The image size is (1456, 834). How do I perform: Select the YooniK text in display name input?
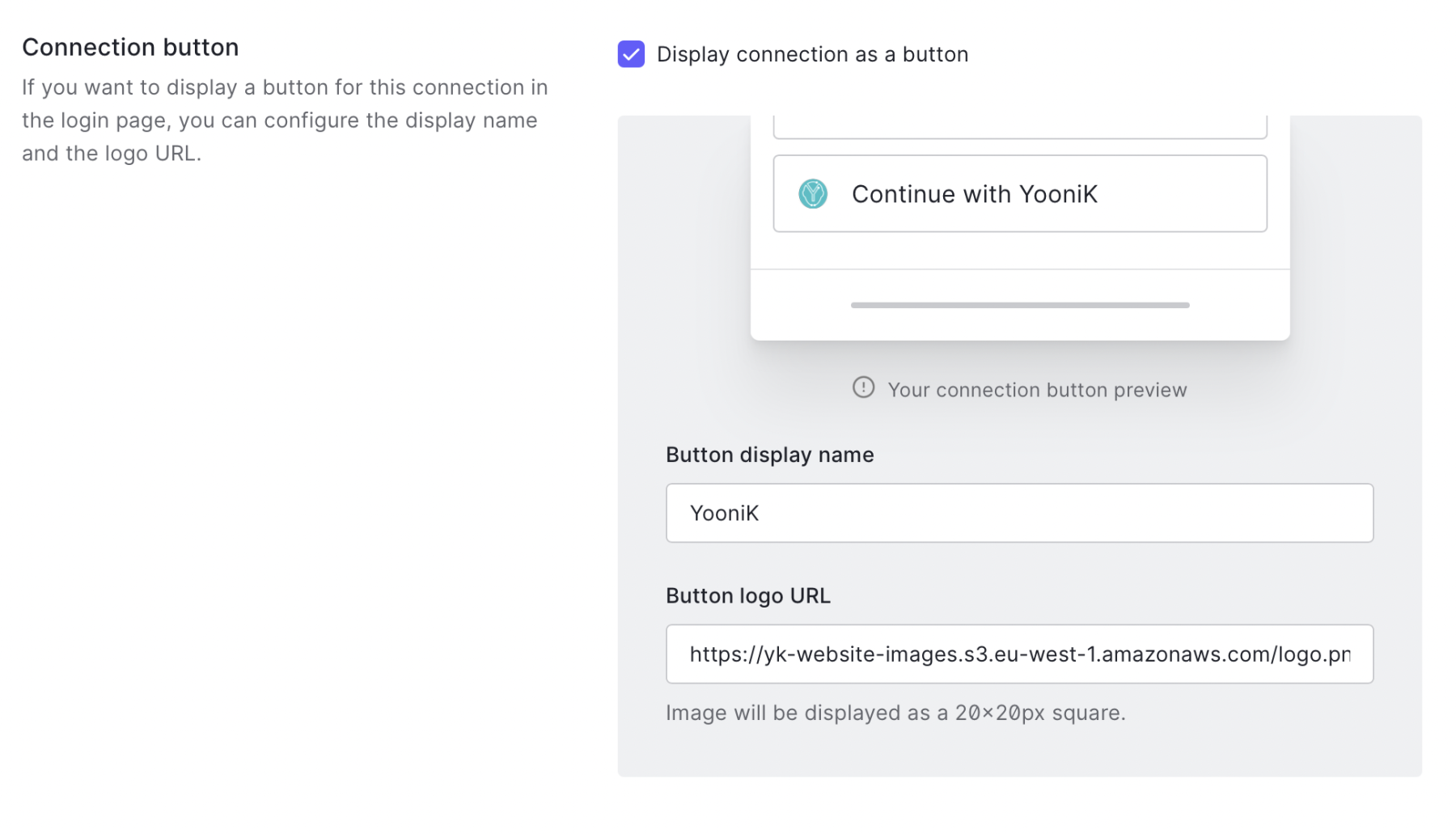(x=724, y=512)
